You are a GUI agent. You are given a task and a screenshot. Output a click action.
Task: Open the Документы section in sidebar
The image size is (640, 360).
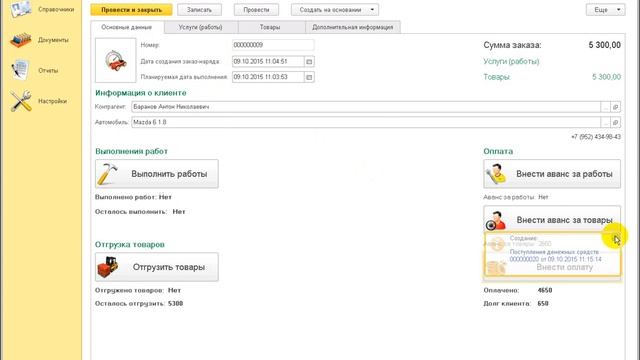[40, 40]
